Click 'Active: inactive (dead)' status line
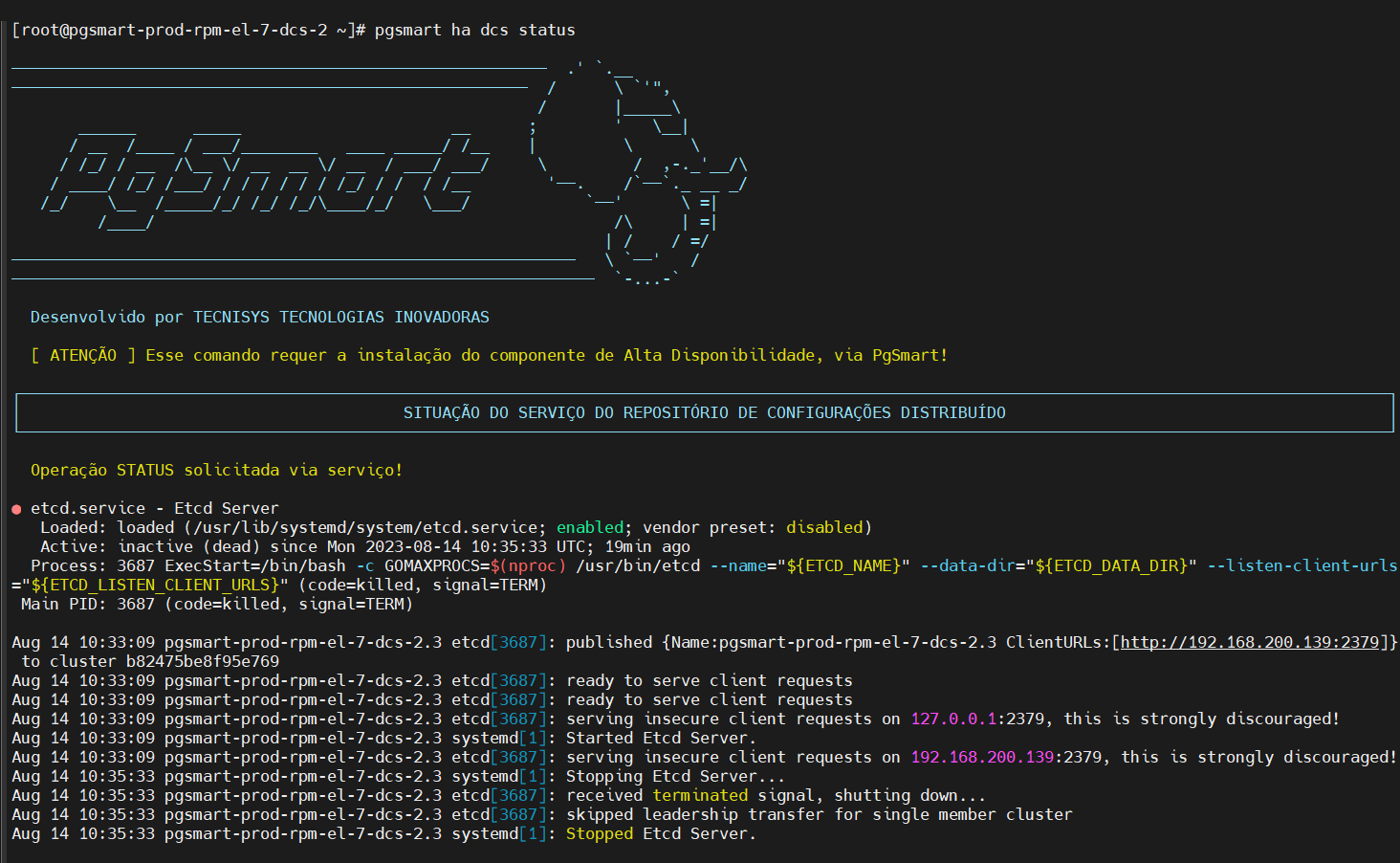 pyautogui.click(x=365, y=546)
